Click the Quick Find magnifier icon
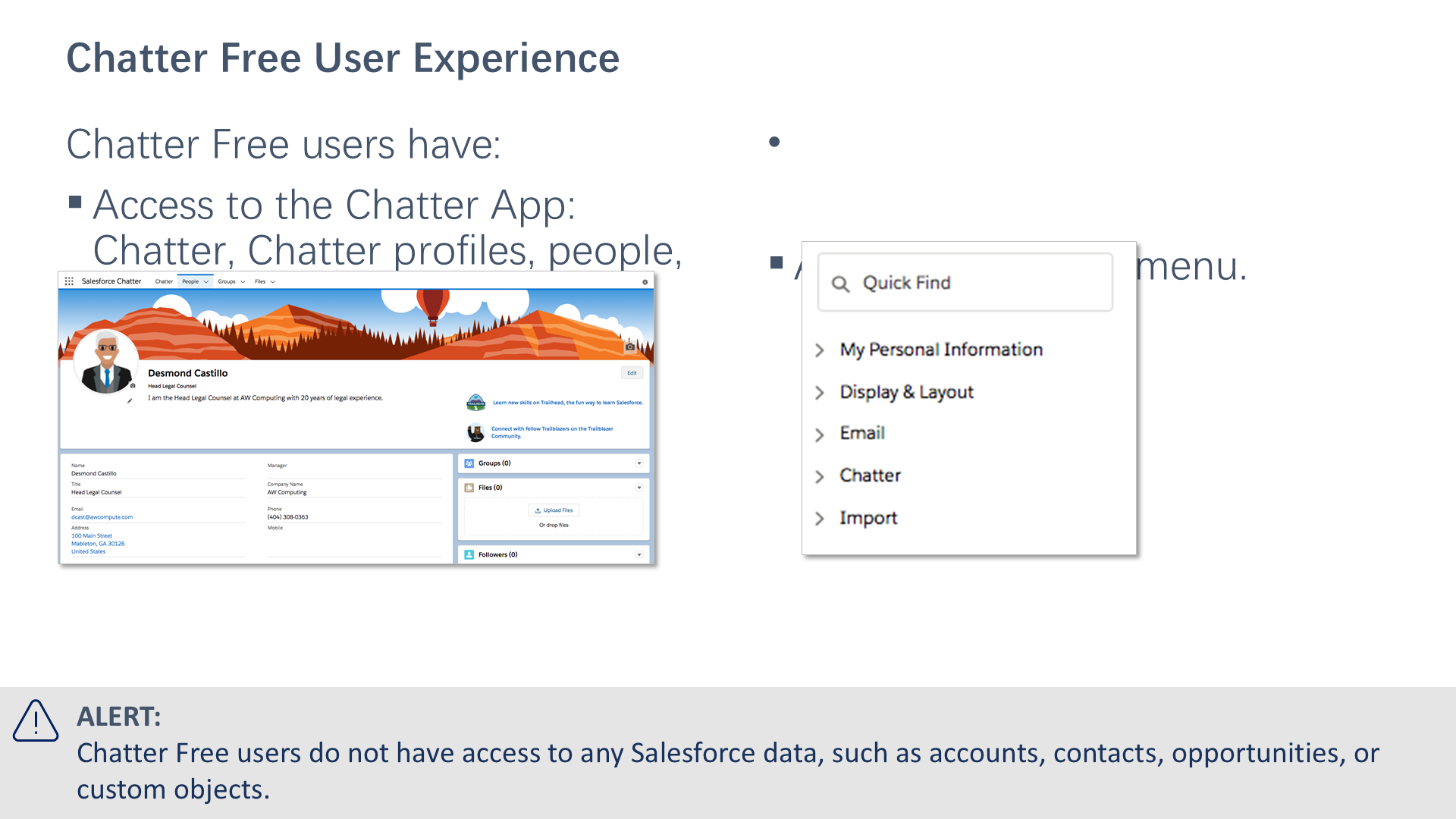1456x819 pixels. [840, 284]
